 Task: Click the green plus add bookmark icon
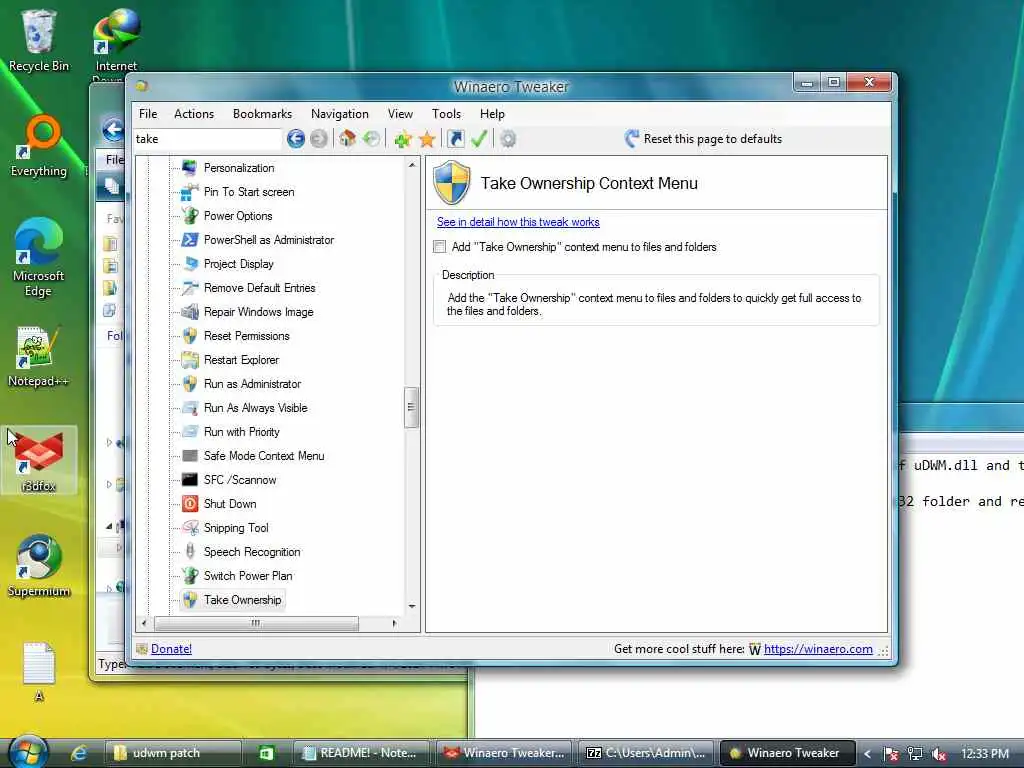pyautogui.click(x=403, y=139)
